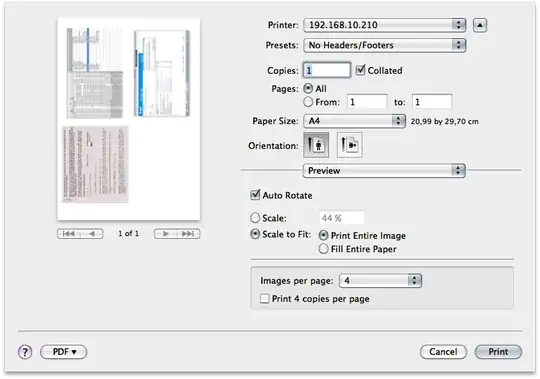Toggle the Collated checkbox
Image resolution: width=540 pixels, height=379 pixels.
coord(360,70)
